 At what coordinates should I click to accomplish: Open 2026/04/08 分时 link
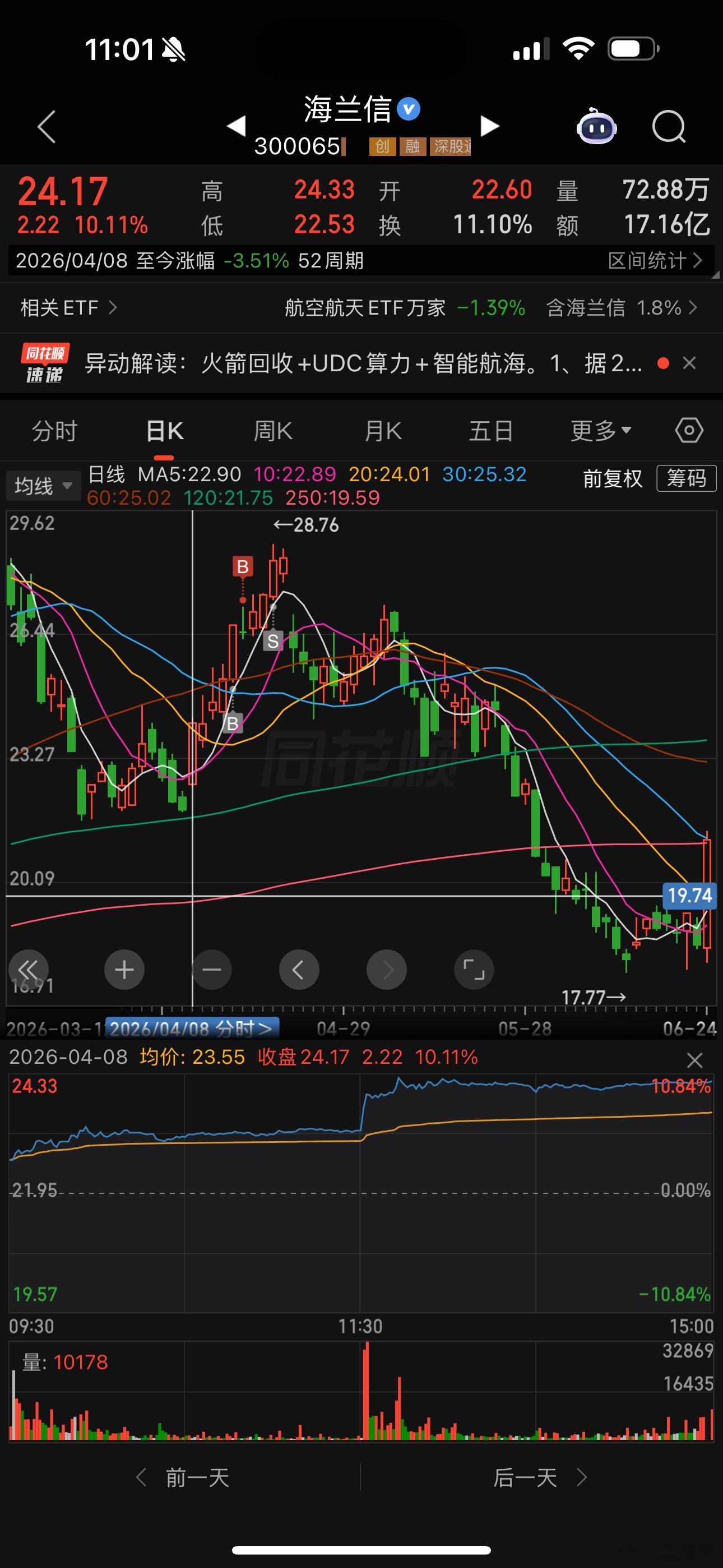[x=192, y=1029]
